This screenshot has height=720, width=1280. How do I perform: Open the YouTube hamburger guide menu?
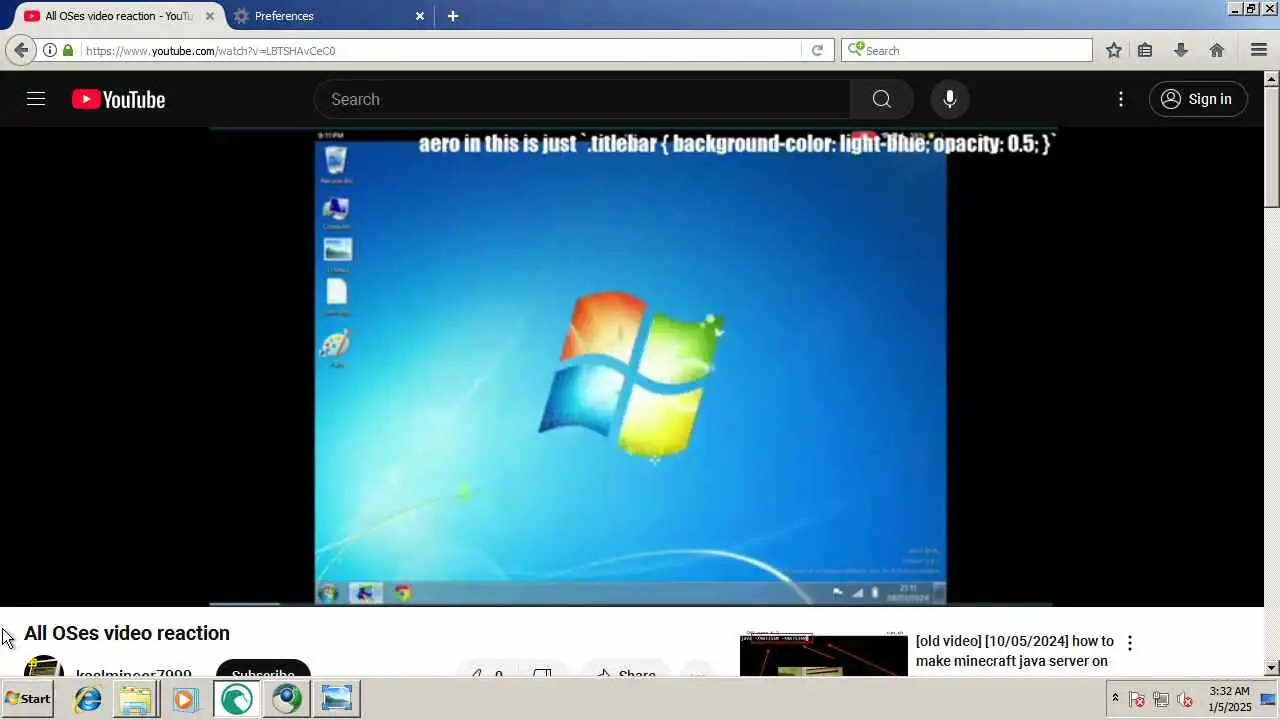36,99
